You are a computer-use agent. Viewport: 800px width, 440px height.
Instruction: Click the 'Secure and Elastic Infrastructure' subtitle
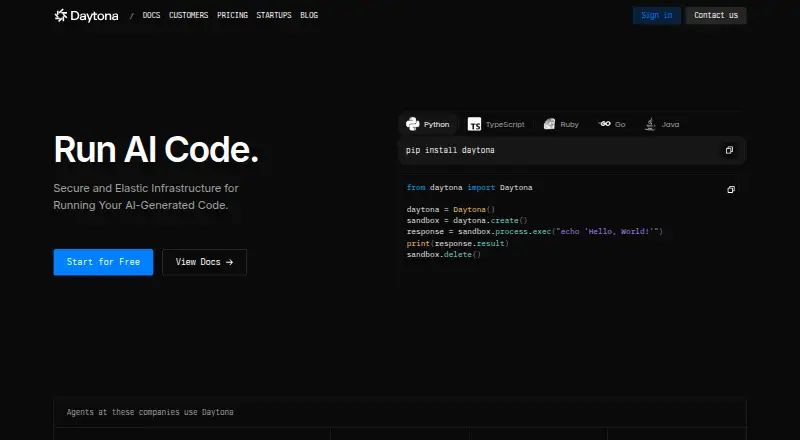click(146, 197)
